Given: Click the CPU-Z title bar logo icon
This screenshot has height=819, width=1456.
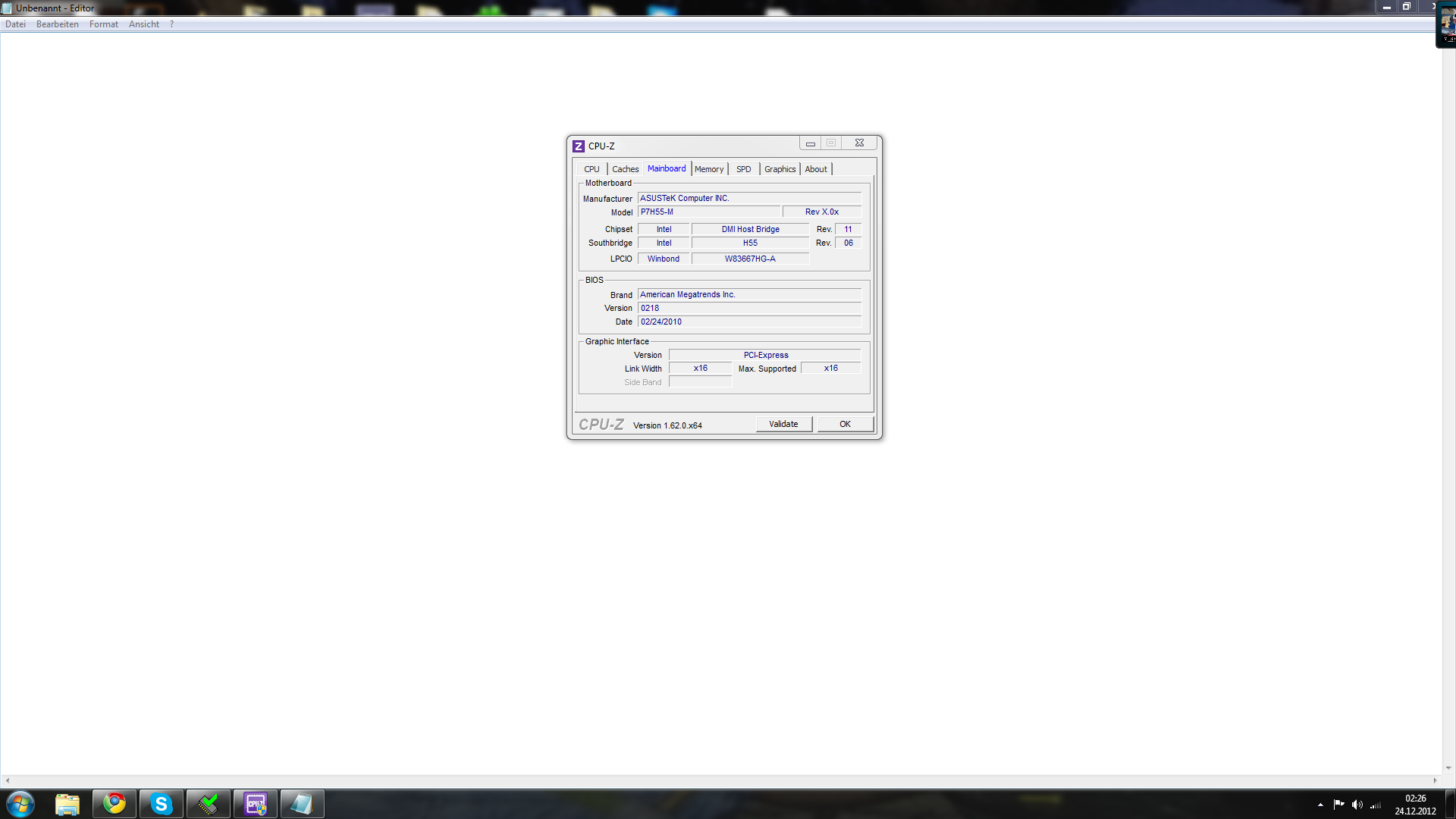Looking at the screenshot, I should 579,146.
